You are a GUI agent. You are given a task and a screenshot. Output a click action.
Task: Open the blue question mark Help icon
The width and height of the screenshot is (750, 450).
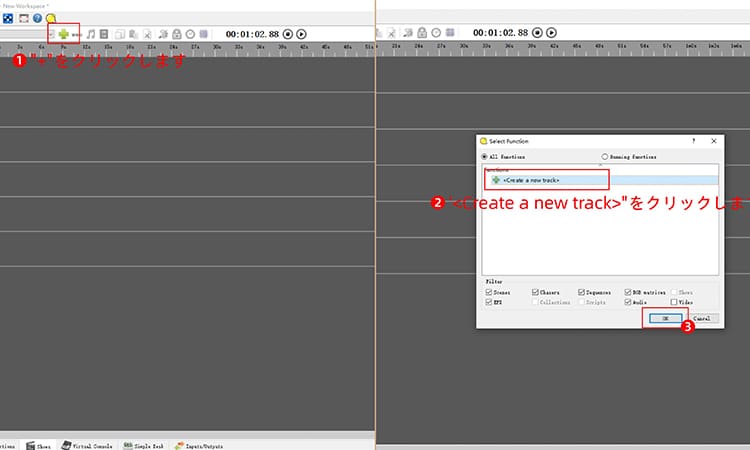[x=37, y=18]
